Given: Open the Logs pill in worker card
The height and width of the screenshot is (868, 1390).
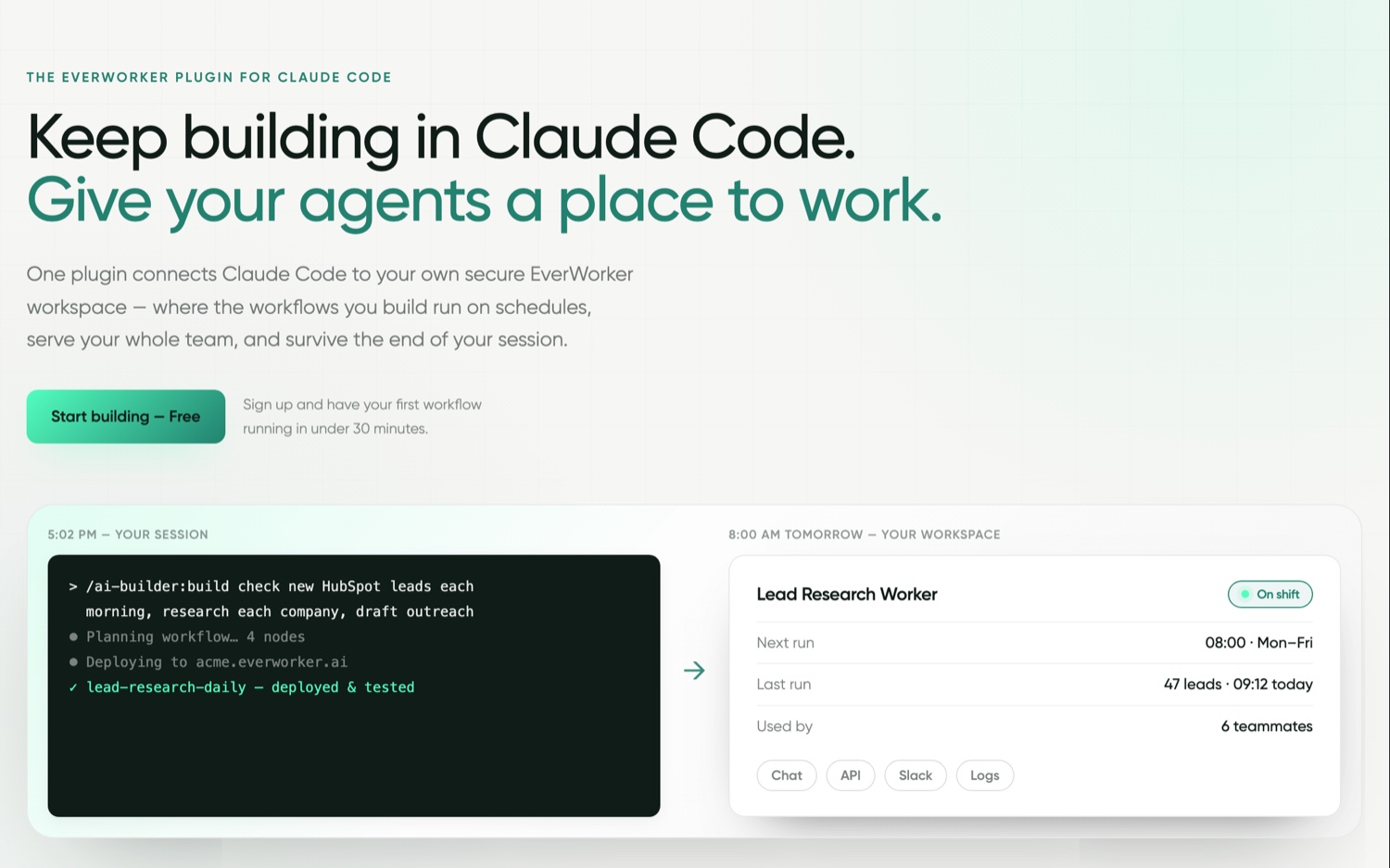Looking at the screenshot, I should point(985,775).
